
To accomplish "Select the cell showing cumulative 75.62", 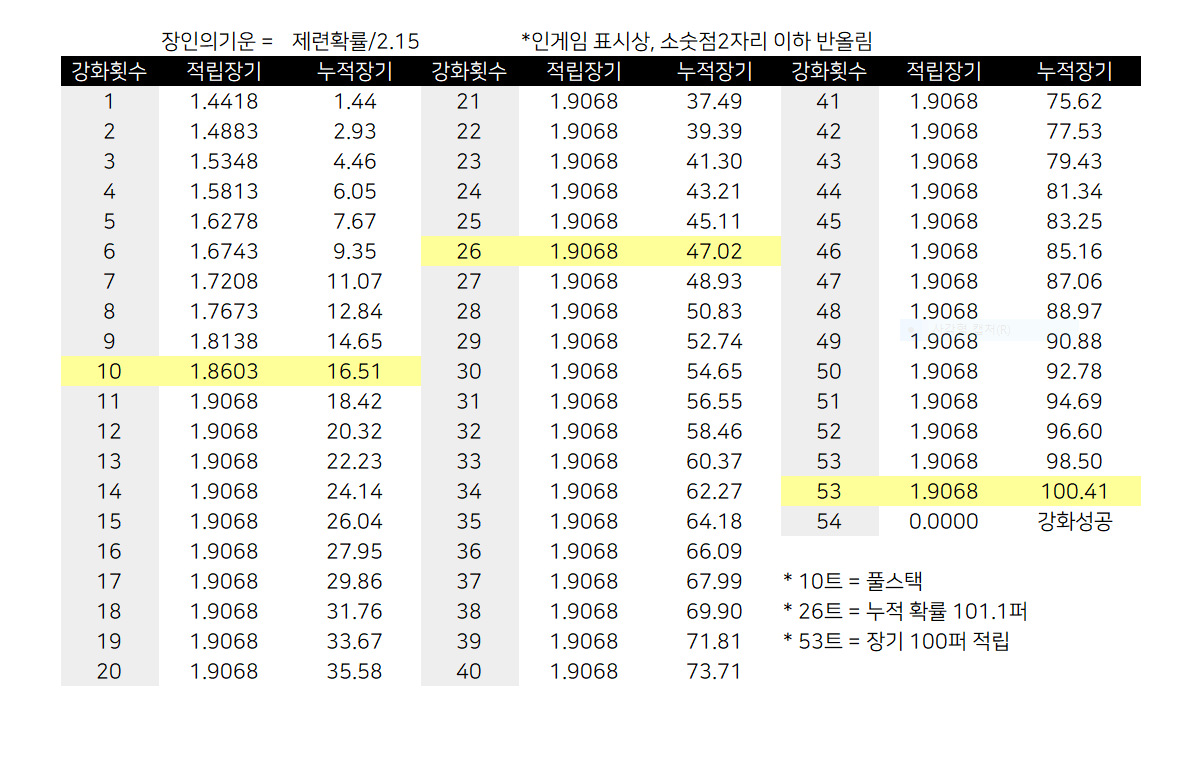I will click(x=1074, y=101).
